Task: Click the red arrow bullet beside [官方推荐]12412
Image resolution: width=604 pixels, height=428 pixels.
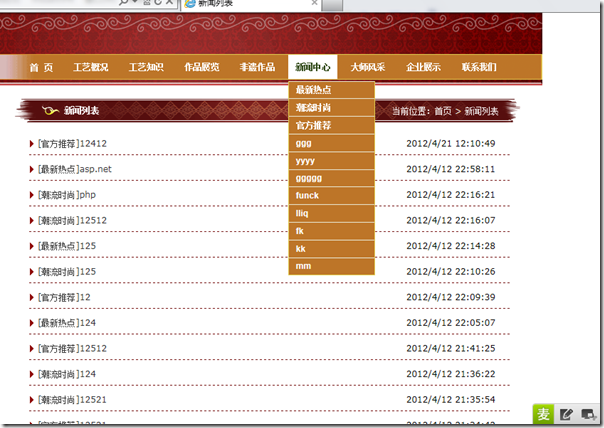Action: 32,144
